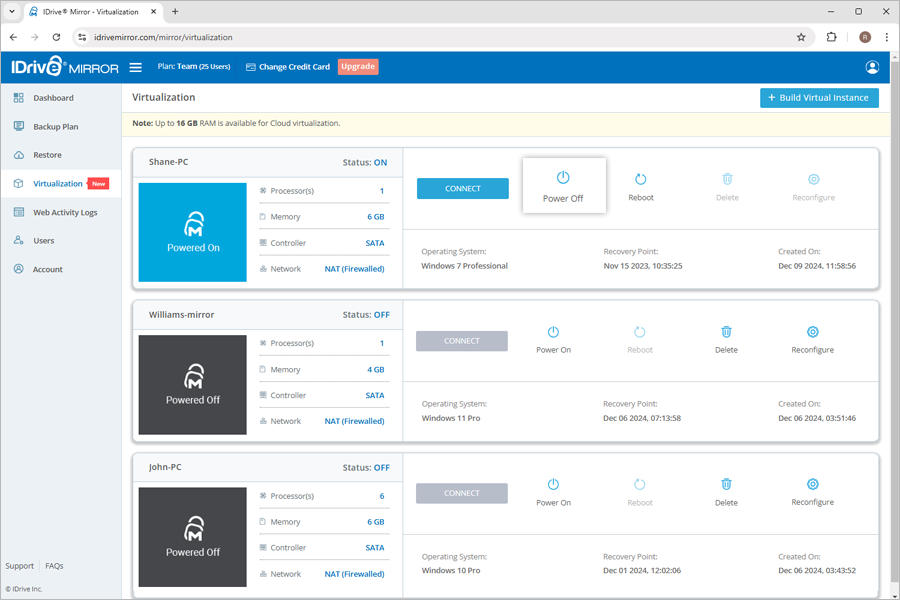Click the Williams-mirror instance name

pyautogui.click(x=181, y=315)
